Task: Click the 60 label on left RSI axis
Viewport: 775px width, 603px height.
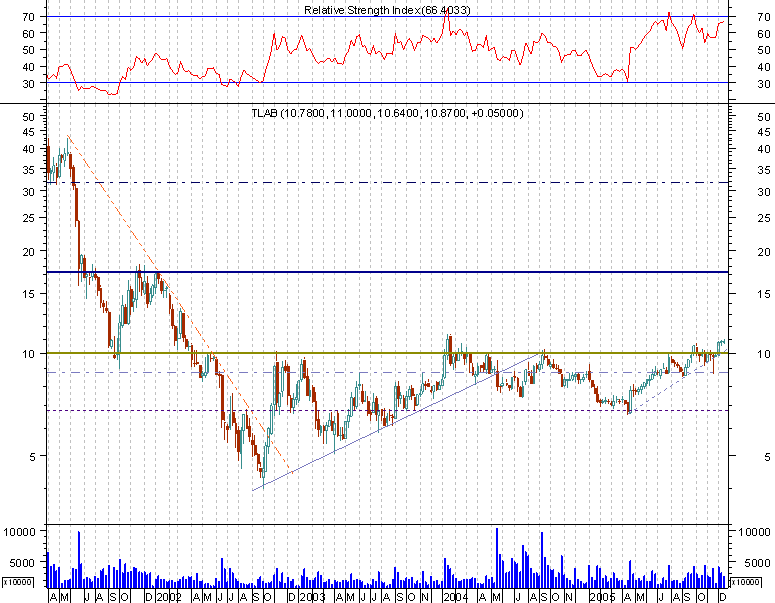Action: [29, 33]
